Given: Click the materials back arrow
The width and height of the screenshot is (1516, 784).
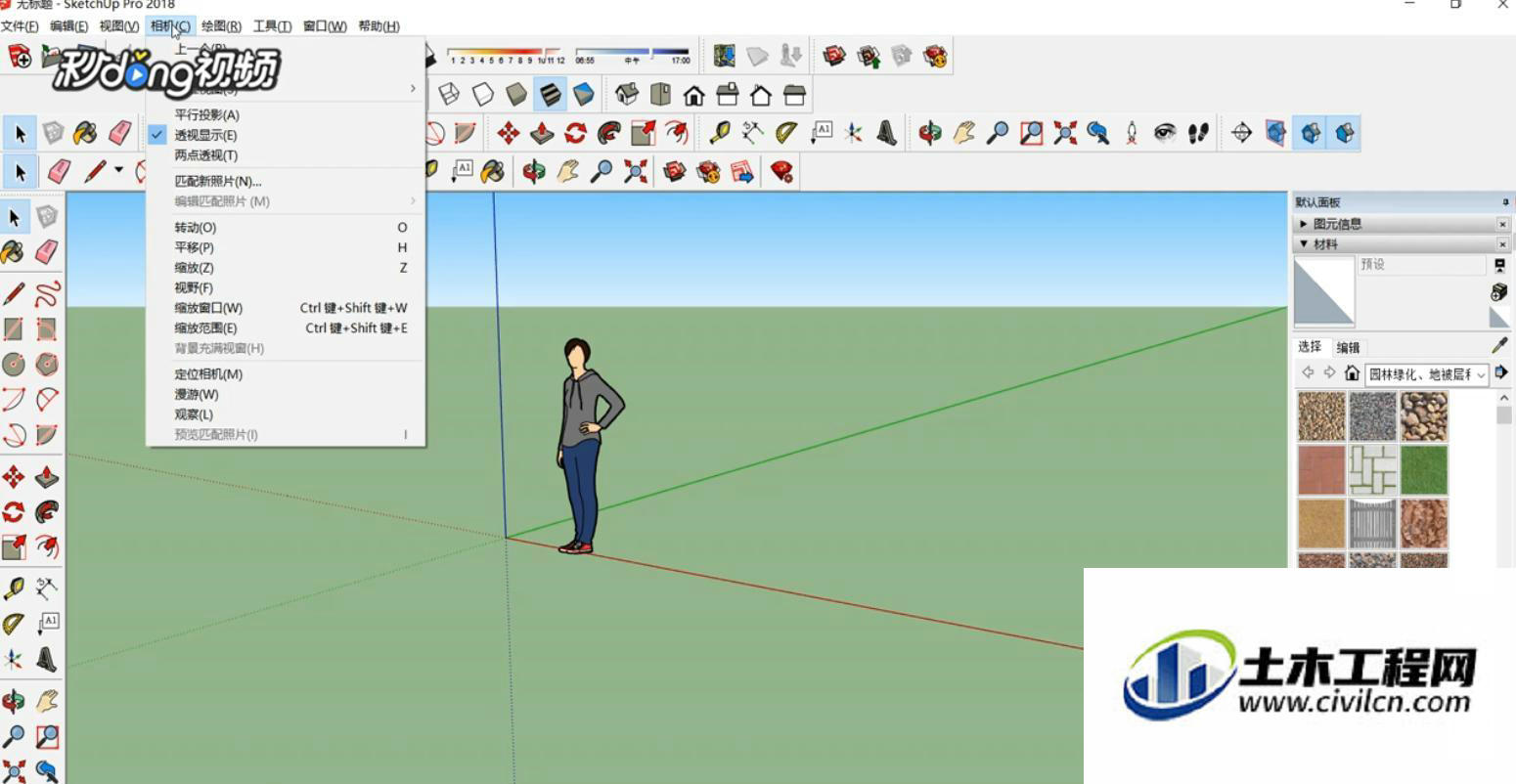Looking at the screenshot, I should [1308, 372].
